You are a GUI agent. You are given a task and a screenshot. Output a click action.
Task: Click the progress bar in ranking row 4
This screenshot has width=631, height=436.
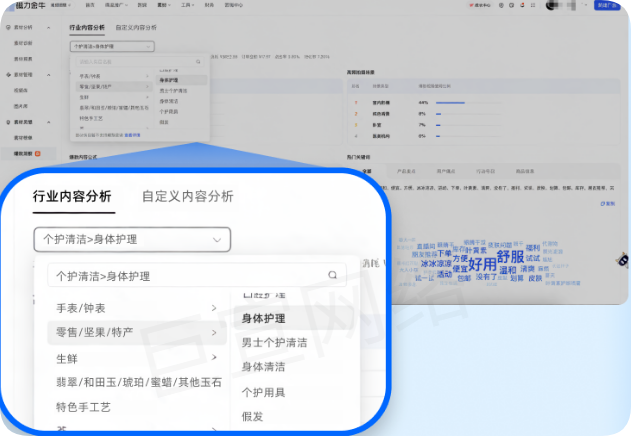[438, 136]
